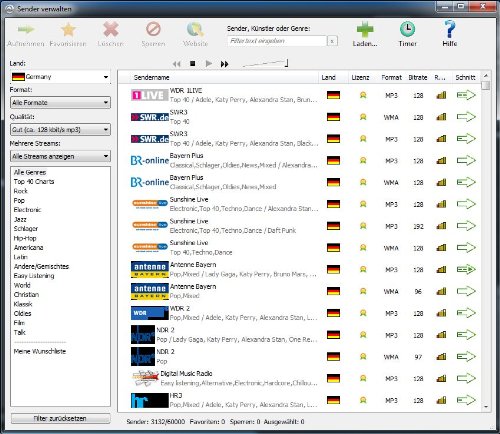Click Schnitt arrow for HR3
Screen dimensions: 500x434
466,400
